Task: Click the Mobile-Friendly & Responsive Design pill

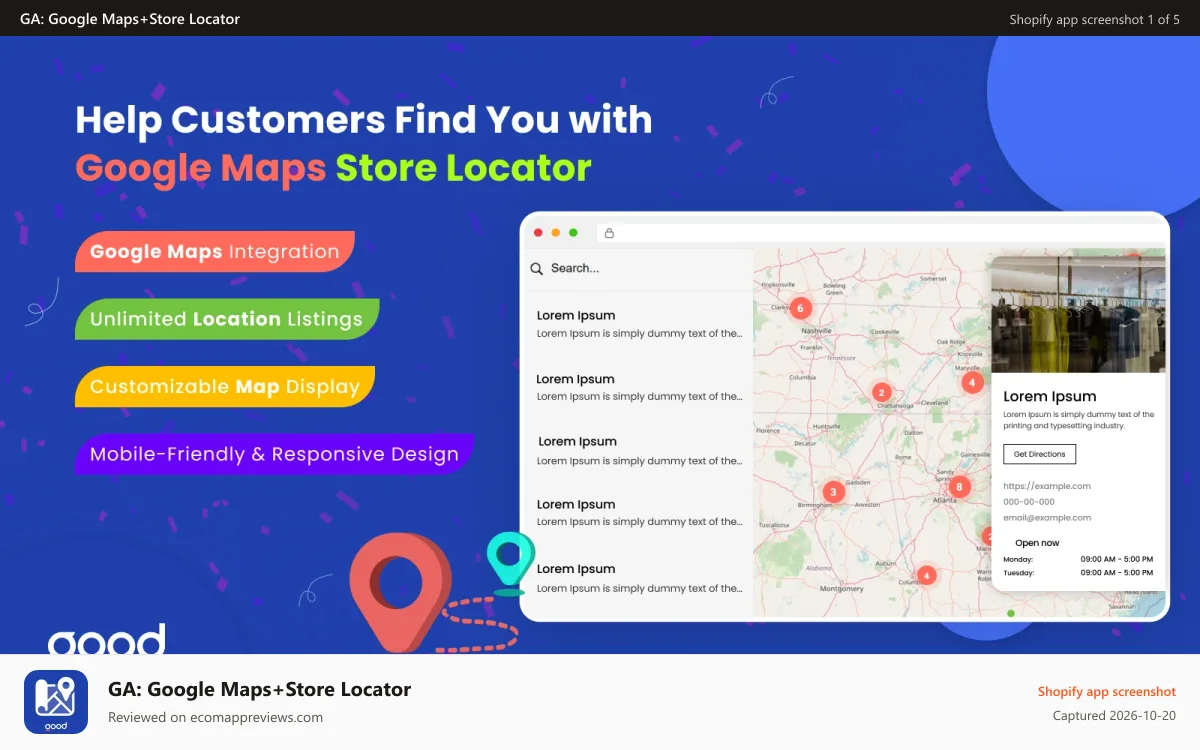Action: pos(274,454)
